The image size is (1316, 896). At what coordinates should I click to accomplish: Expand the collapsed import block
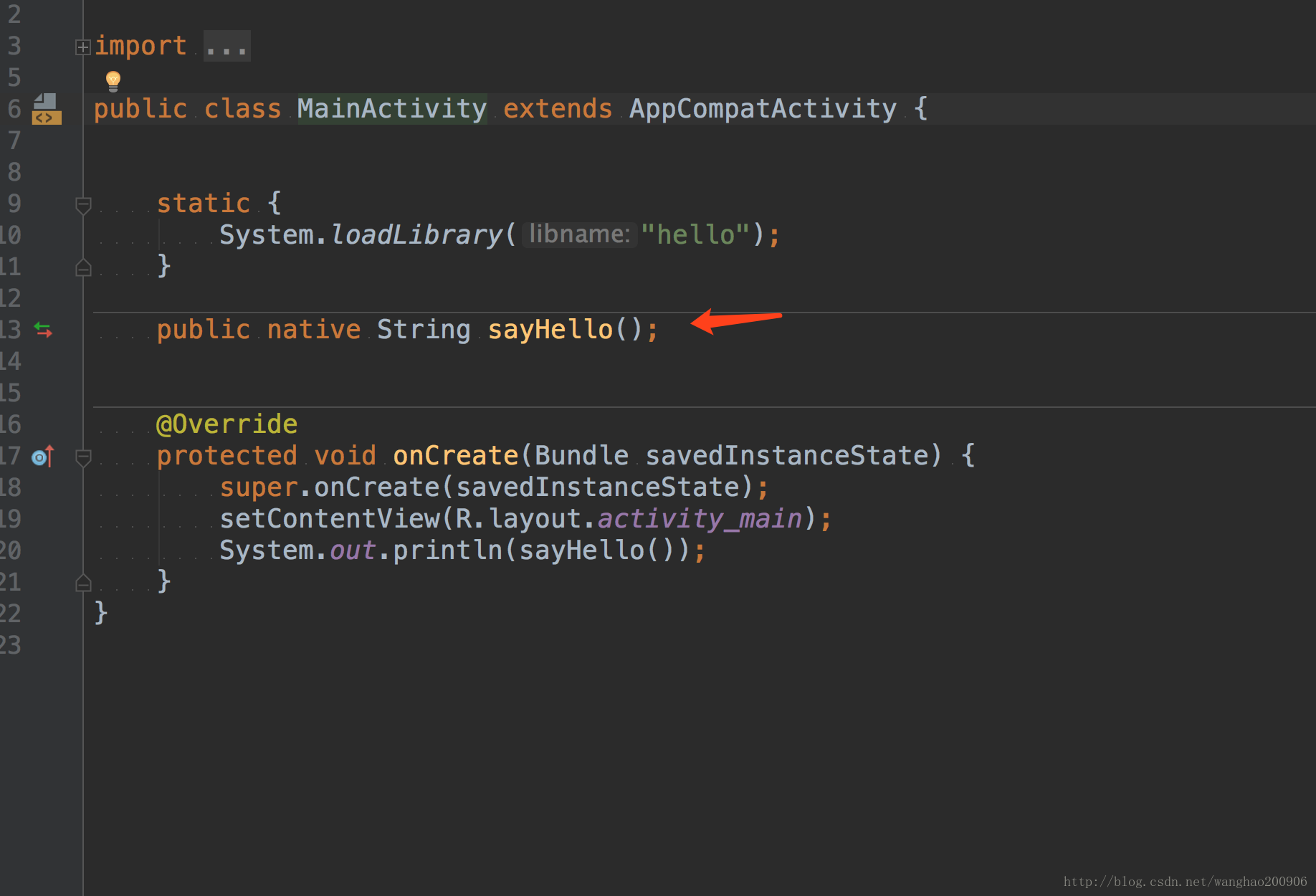(x=83, y=47)
